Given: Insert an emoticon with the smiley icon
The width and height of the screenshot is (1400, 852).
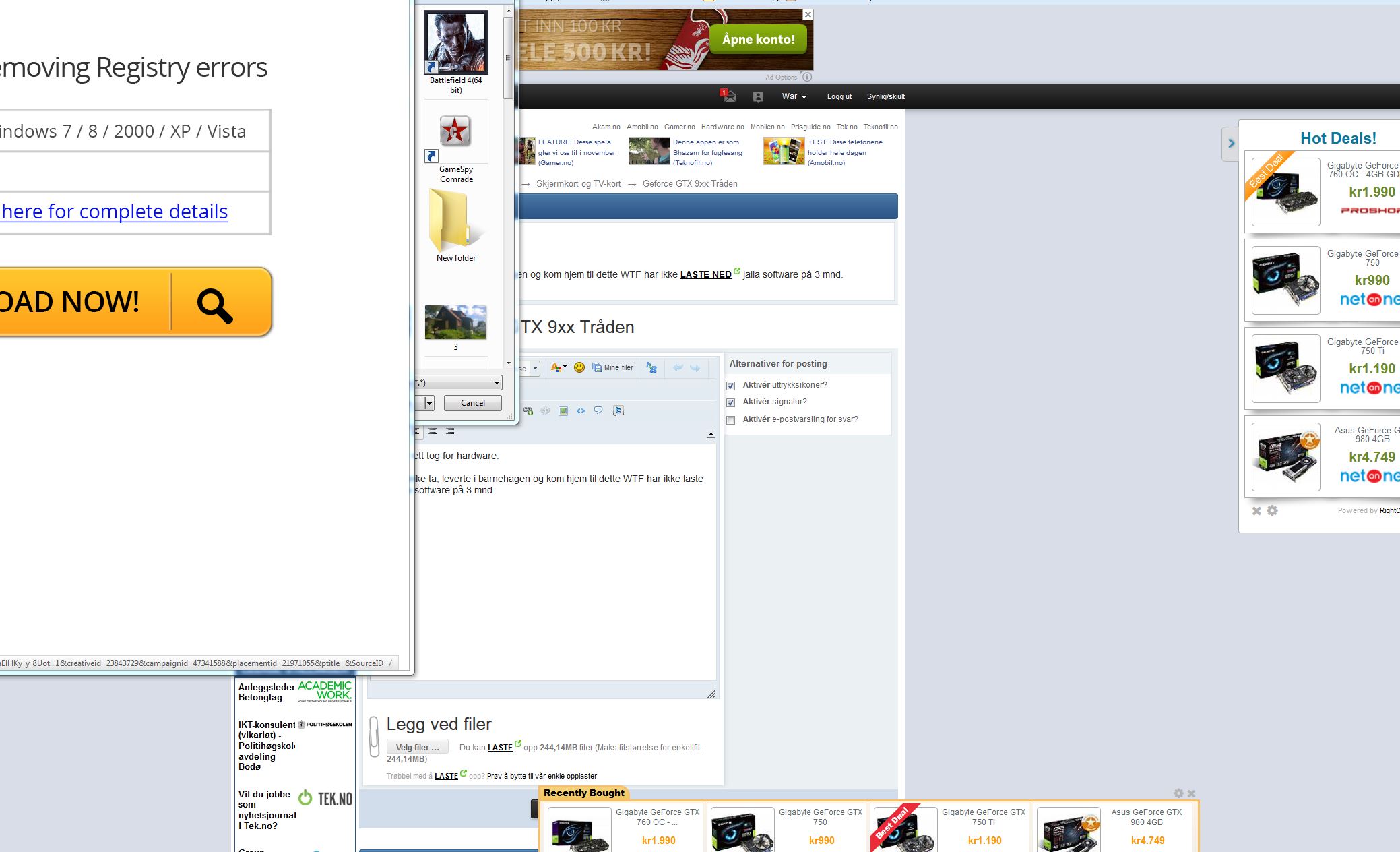Looking at the screenshot, I should (x=579, y=367).
